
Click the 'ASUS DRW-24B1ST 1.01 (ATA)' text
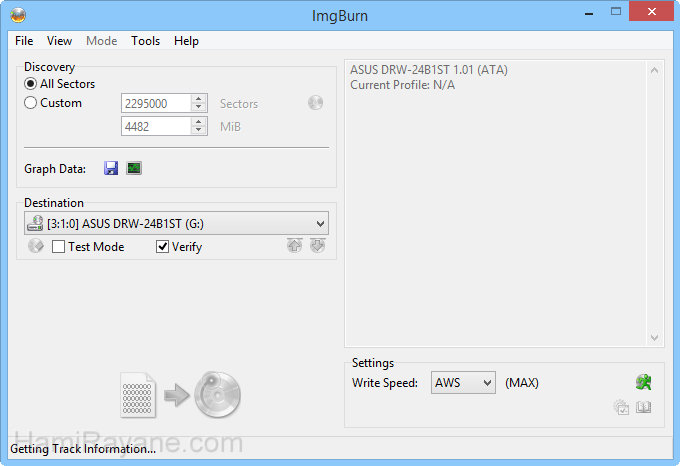point(429,70)
